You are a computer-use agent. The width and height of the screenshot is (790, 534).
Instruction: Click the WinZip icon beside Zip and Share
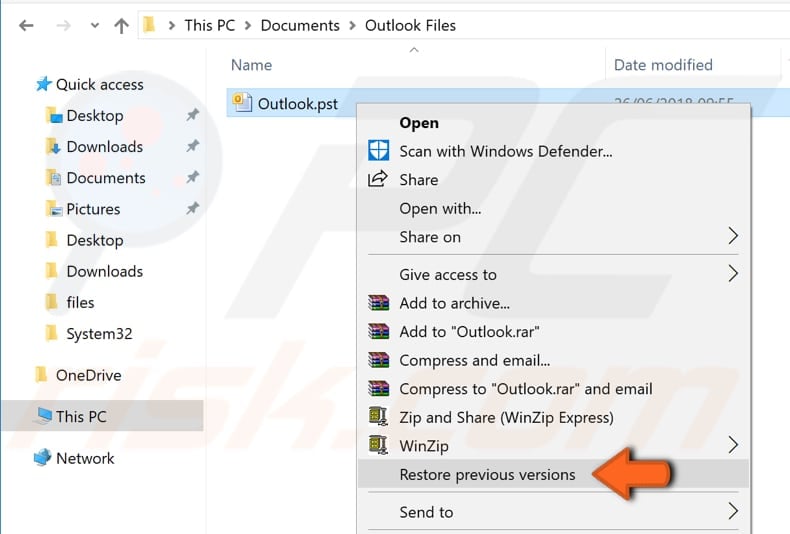[378, 417]
